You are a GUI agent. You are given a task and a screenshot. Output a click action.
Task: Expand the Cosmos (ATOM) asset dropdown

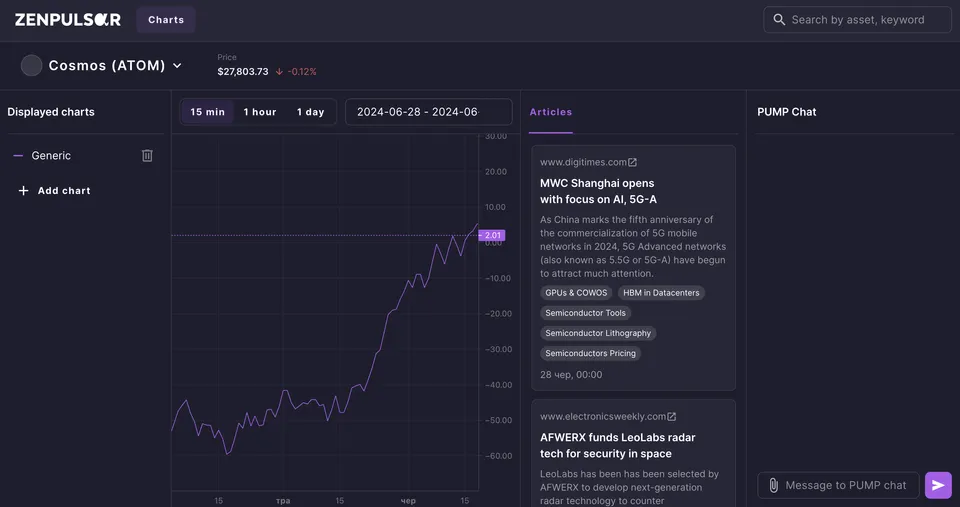point(177,66)
